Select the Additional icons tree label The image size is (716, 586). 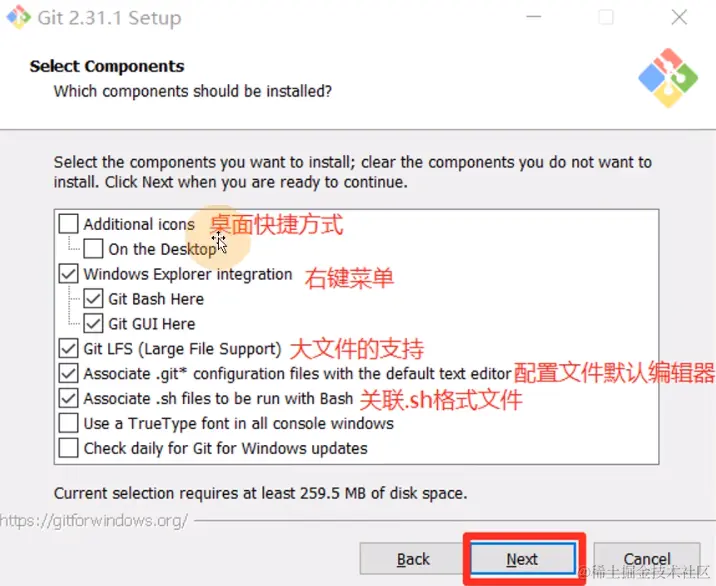point(139,224)
